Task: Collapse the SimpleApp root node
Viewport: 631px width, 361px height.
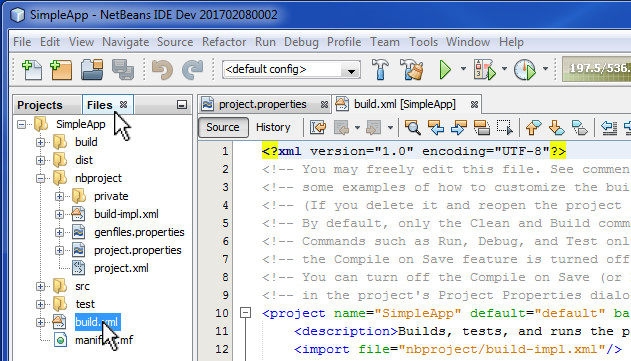Action: 21,124
